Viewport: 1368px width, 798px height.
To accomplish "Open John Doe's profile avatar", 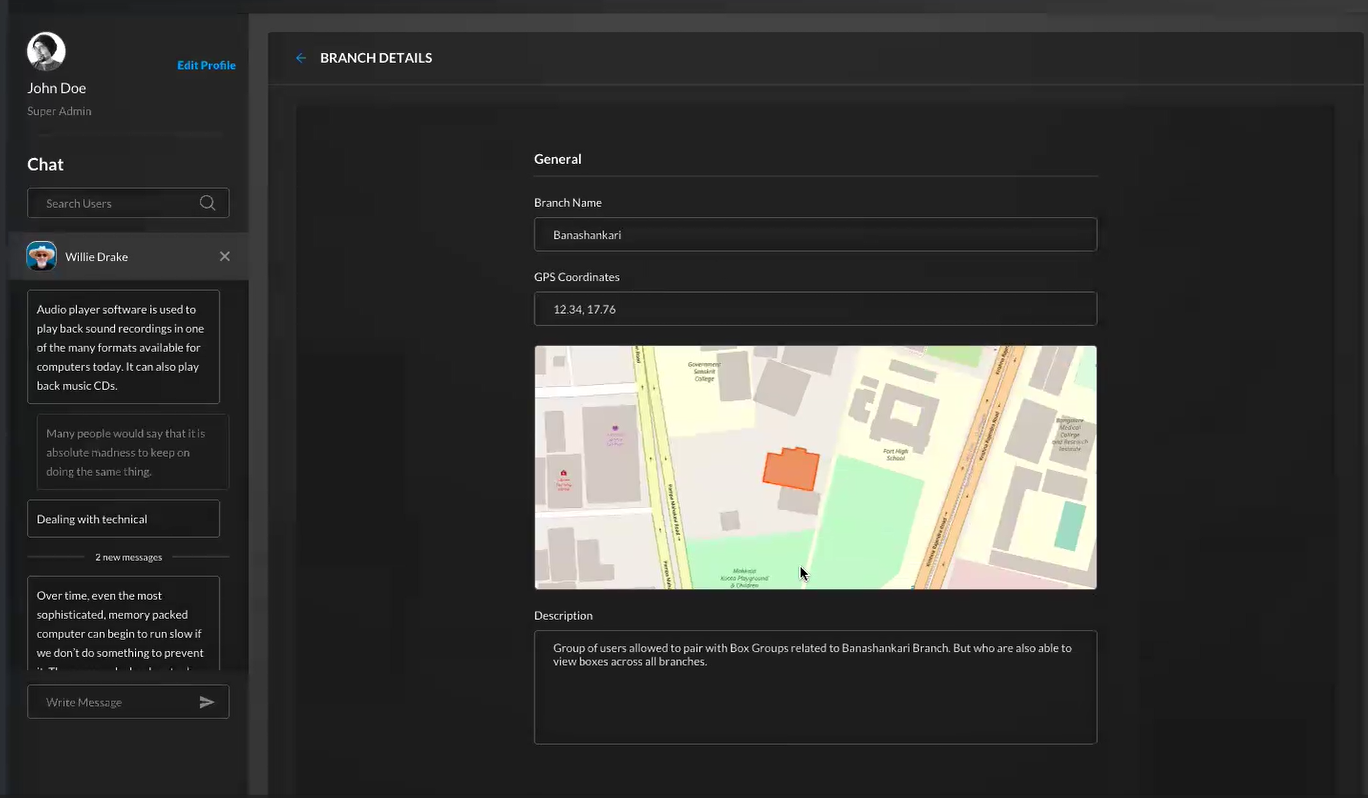I will tap(46, 51).
